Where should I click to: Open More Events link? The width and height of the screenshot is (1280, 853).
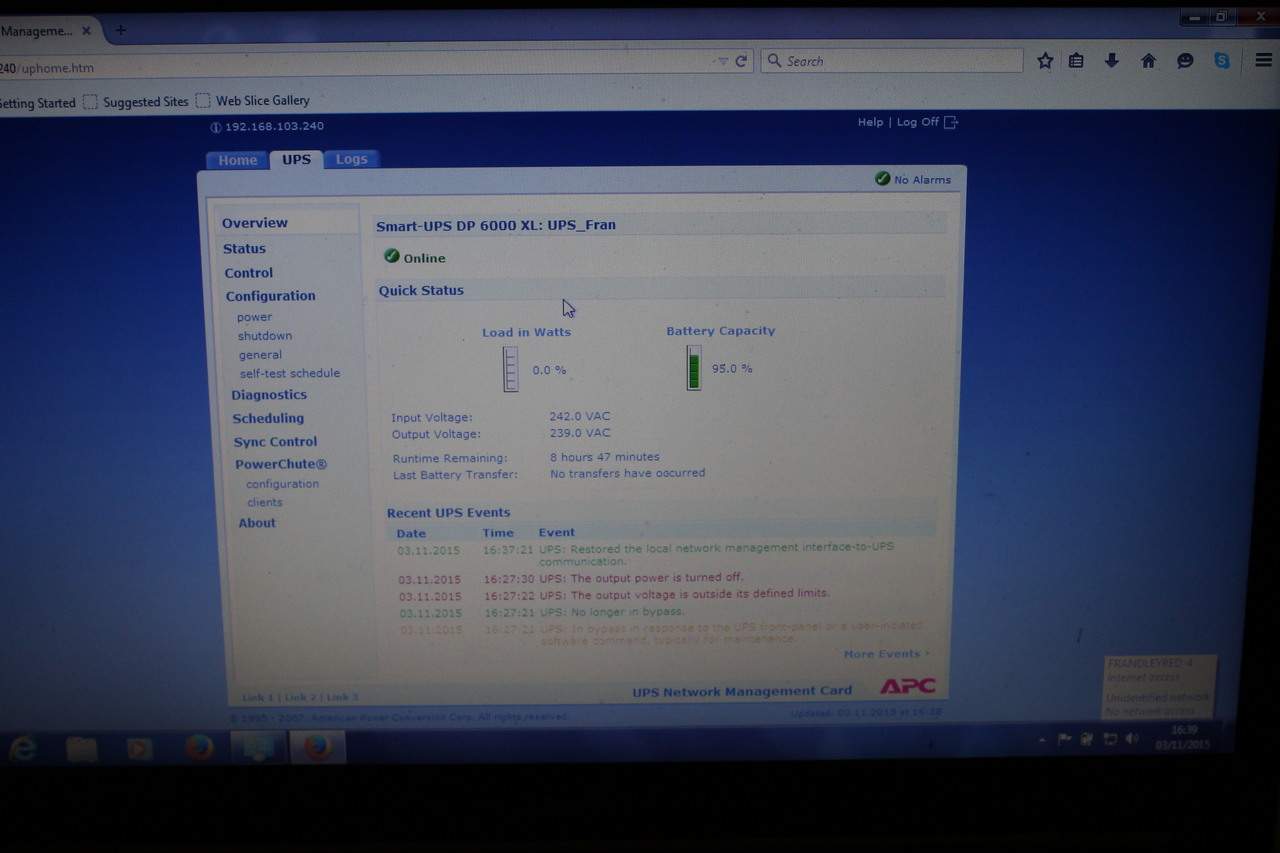point(886,654)
